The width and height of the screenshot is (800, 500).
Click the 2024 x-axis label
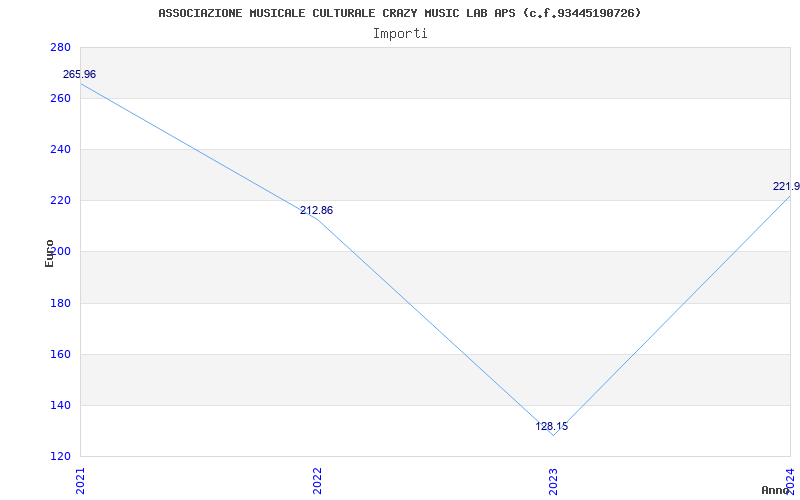click(791, 481)
